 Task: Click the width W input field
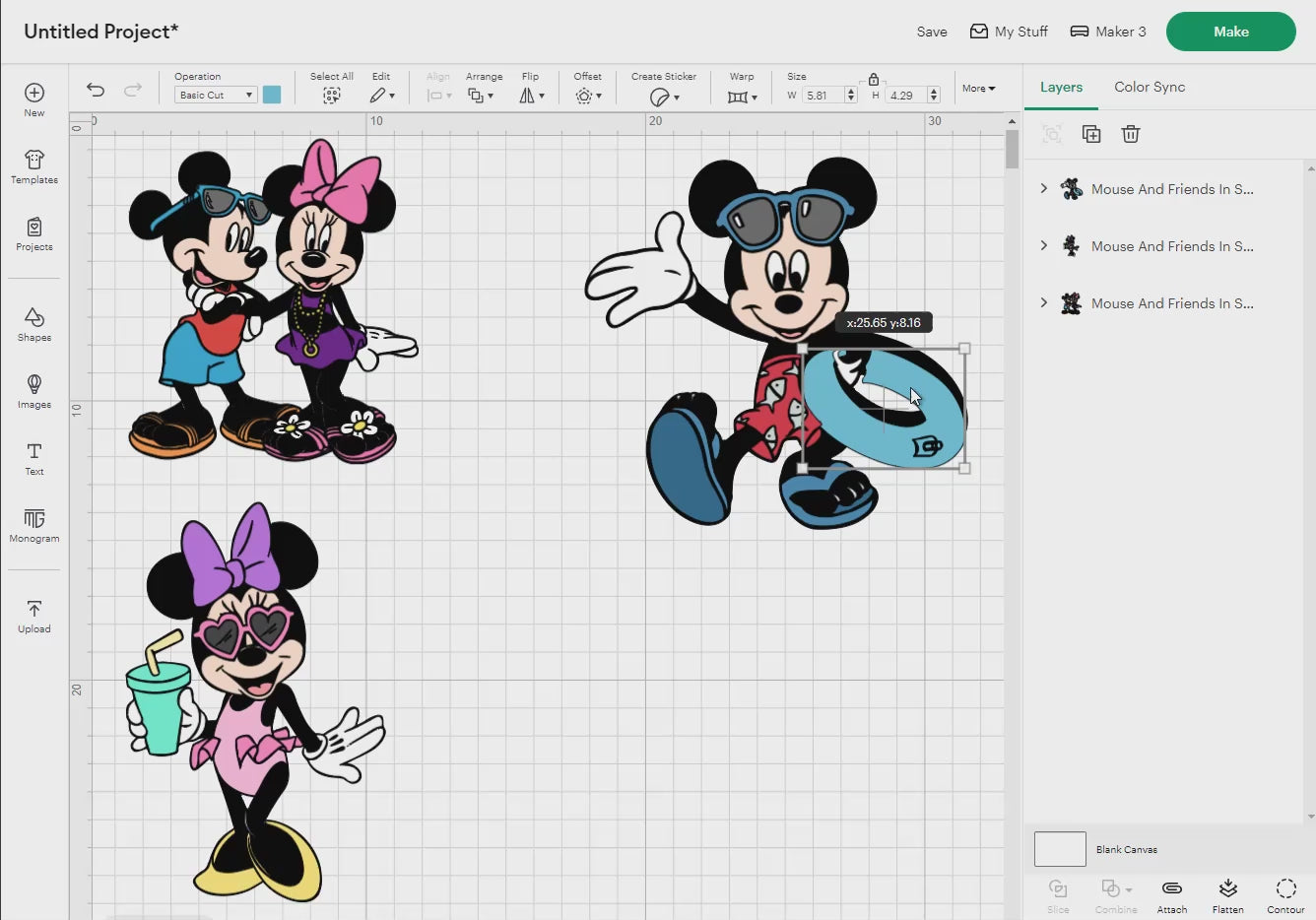coord(823,96)
